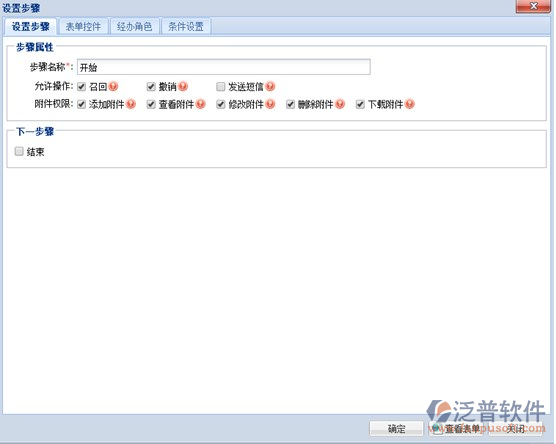Click help icon next to 撤销
The image size is (556, 444).
(183, 86)
